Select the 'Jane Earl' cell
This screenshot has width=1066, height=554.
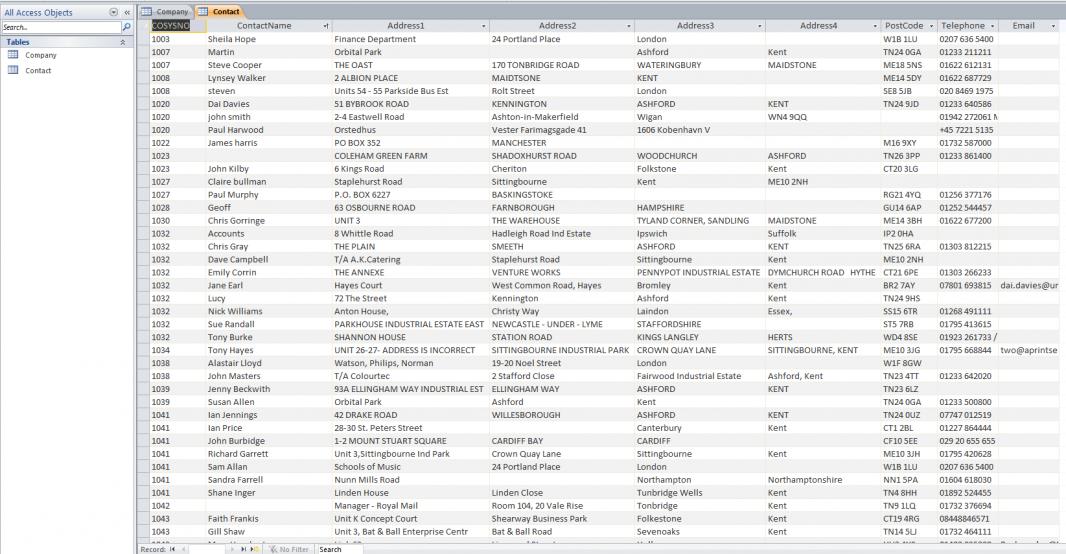tap(268, 285)
